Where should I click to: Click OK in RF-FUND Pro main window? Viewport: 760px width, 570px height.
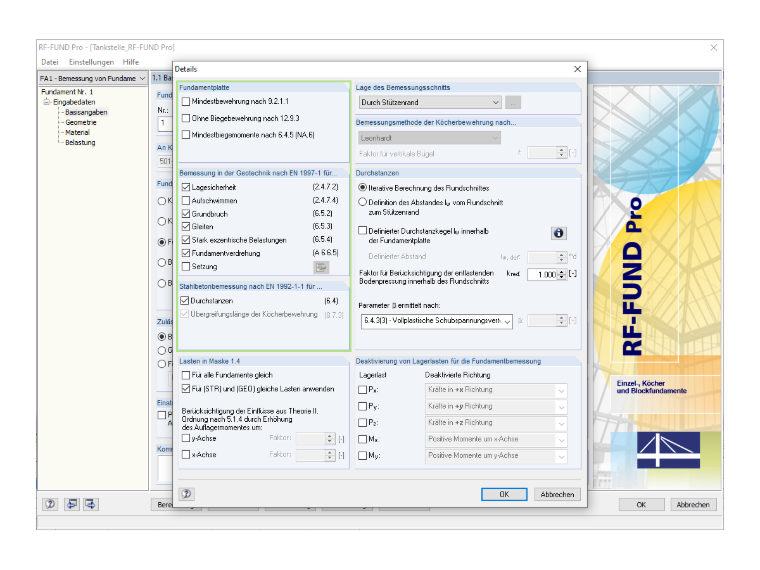[x=641, y=505]
